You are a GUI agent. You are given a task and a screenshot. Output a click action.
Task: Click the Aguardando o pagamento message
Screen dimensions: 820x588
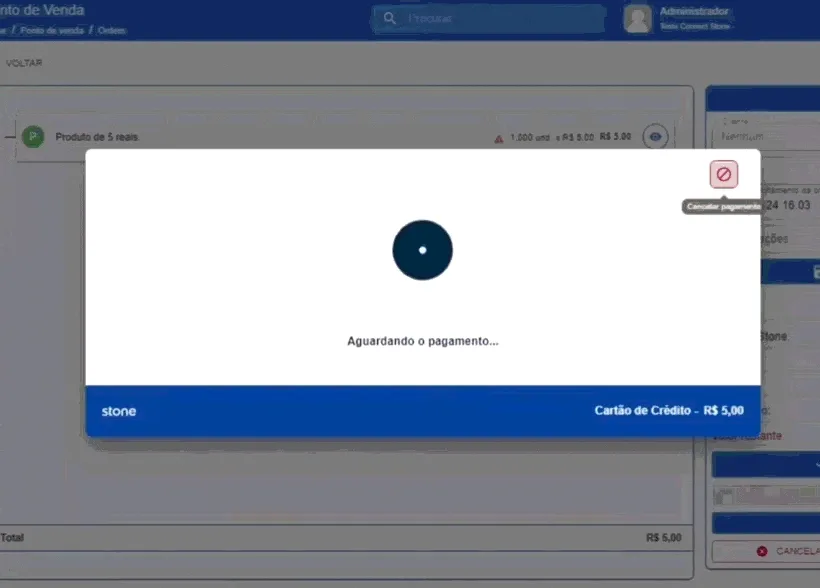(423, 341)
